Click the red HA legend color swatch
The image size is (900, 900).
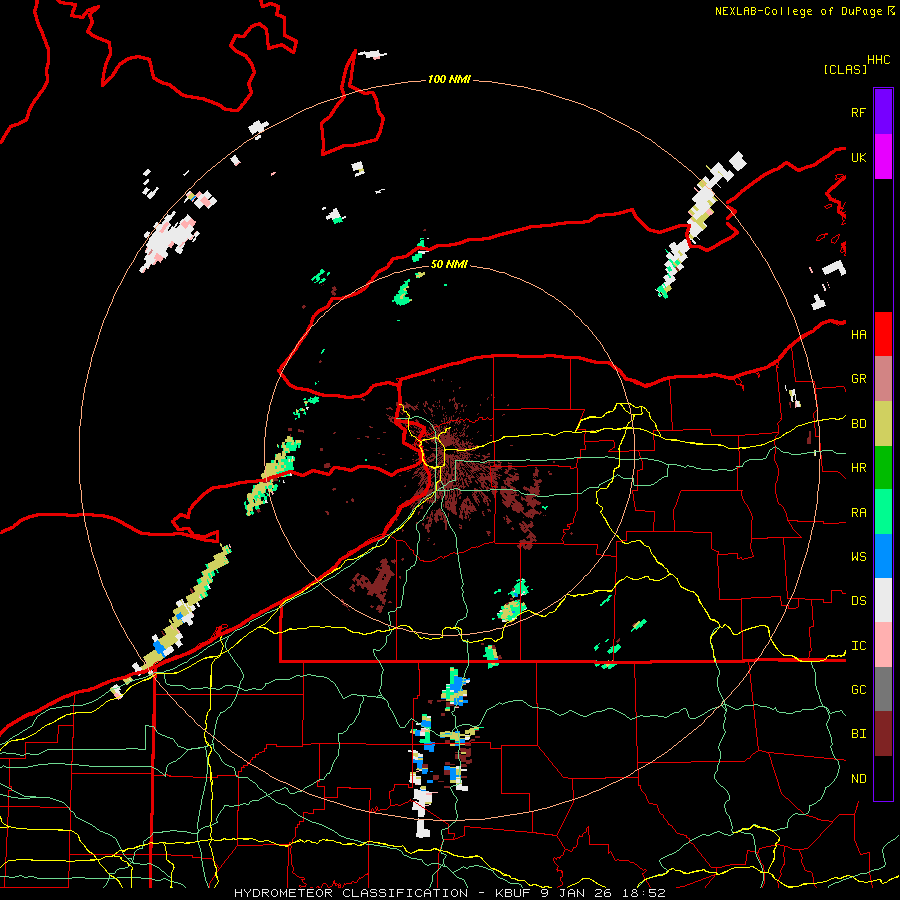(x=883, y=334)
